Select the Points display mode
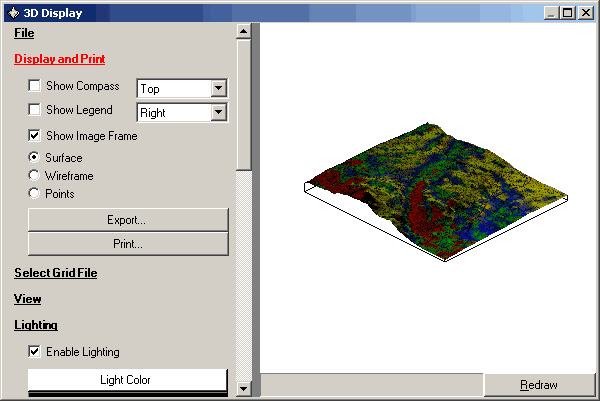 point(34,193)
